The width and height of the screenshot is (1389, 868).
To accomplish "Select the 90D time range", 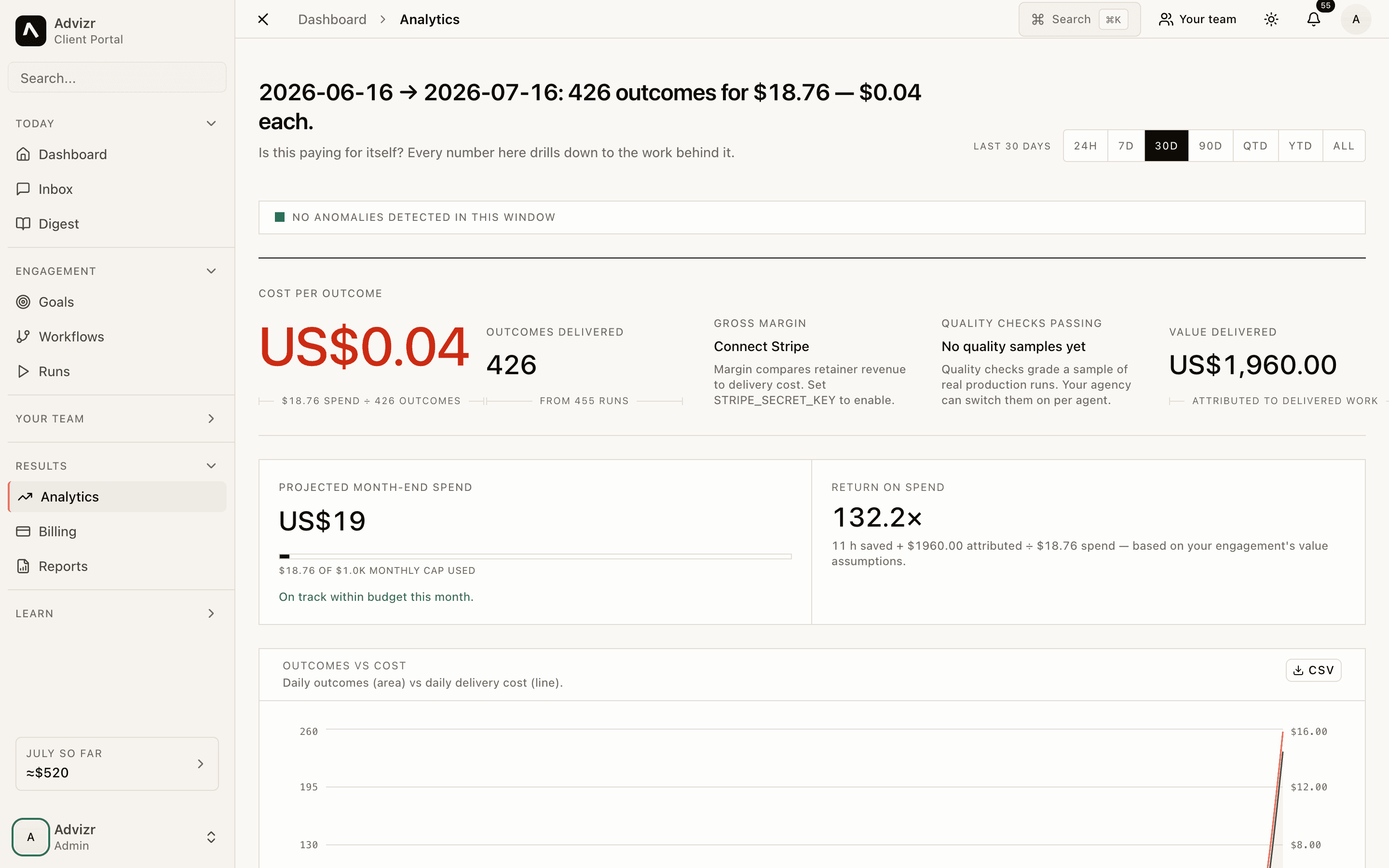I will click(1211, 146).
